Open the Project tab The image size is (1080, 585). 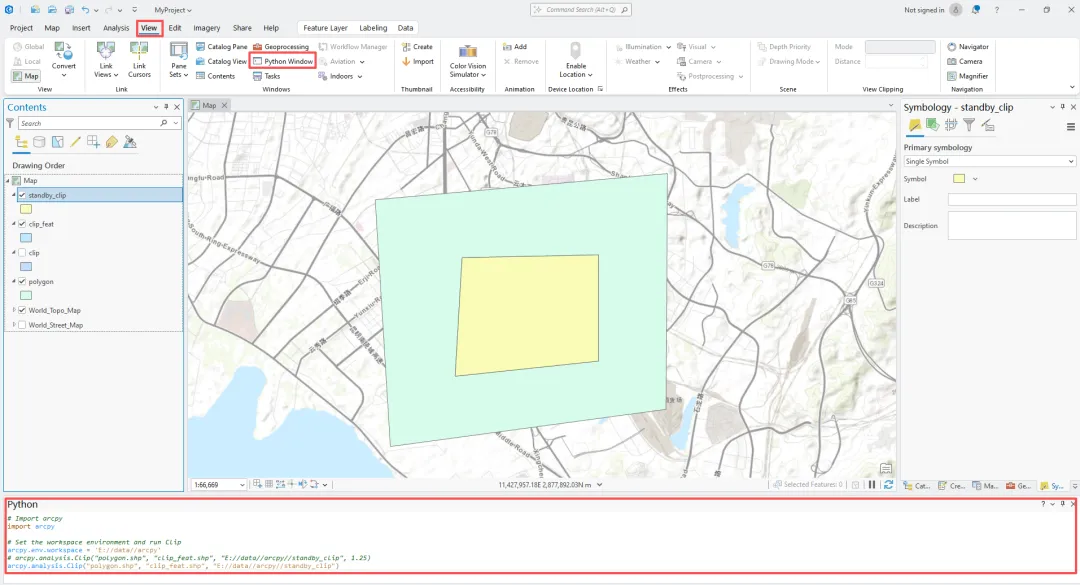click(21, 28)
